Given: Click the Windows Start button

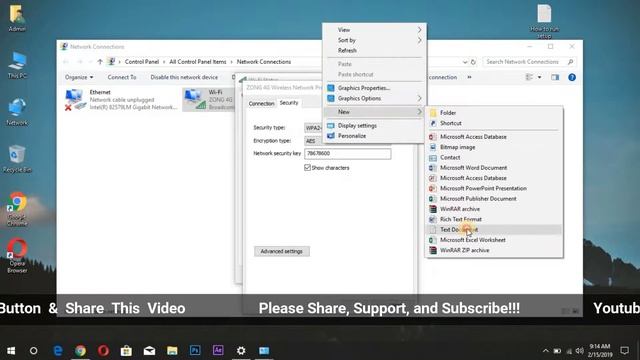Looking at the screenshot, I should pyautogui.click(x=11, y=351).
